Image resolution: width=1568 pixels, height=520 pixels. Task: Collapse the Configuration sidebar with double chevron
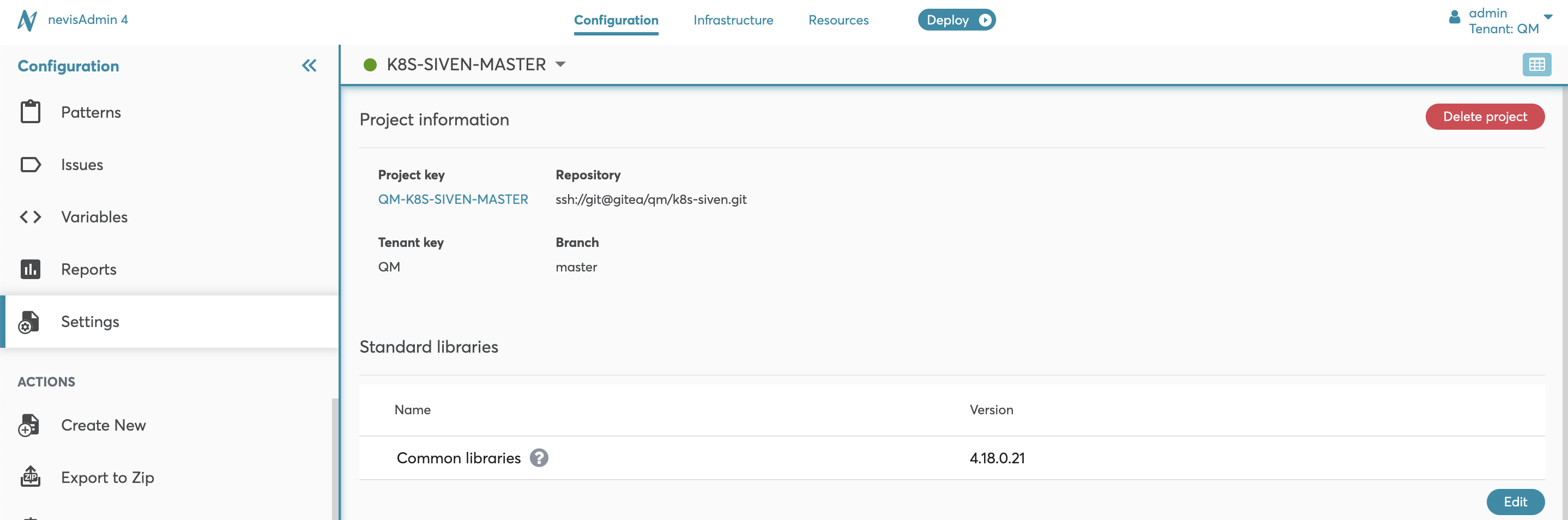(x=309, y=66)
